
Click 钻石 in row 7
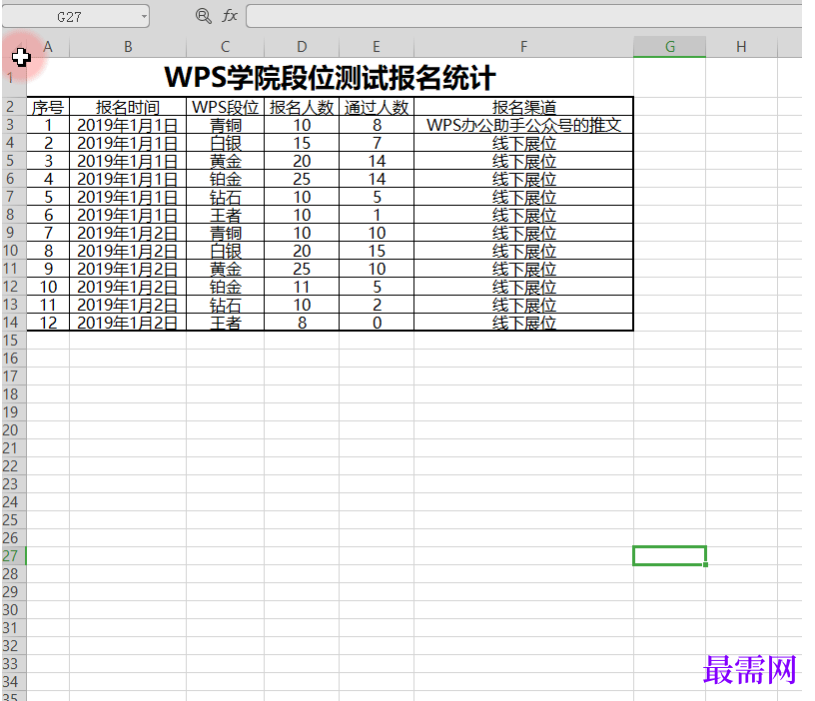coord(225,197)
